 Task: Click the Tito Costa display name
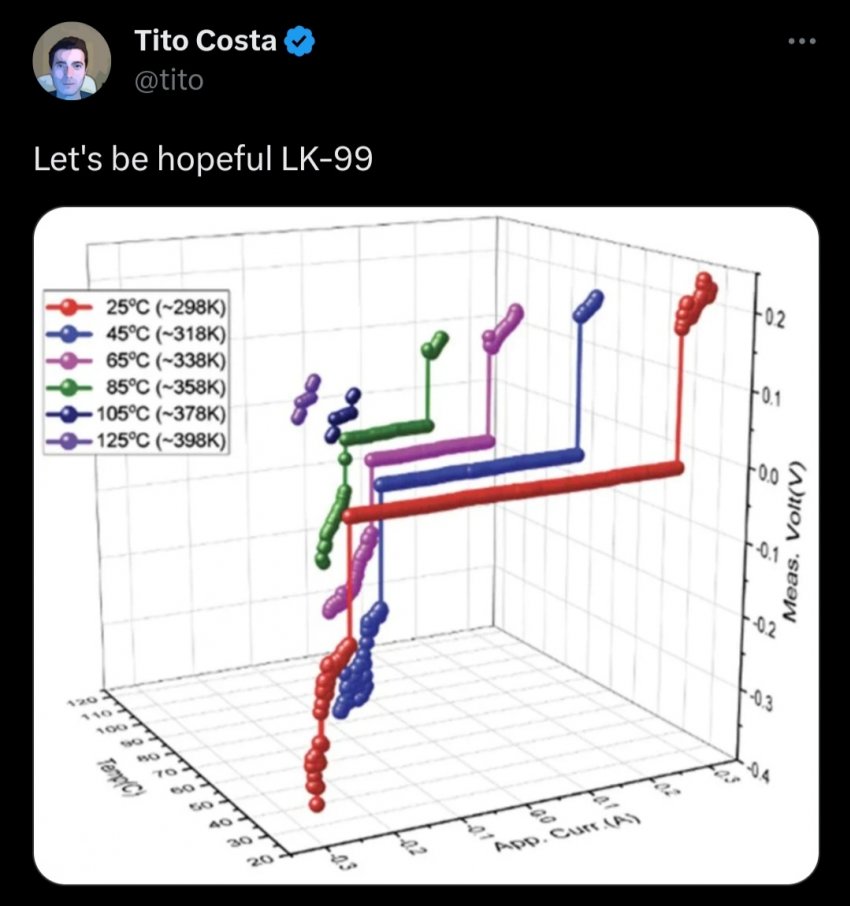(206, 42)
